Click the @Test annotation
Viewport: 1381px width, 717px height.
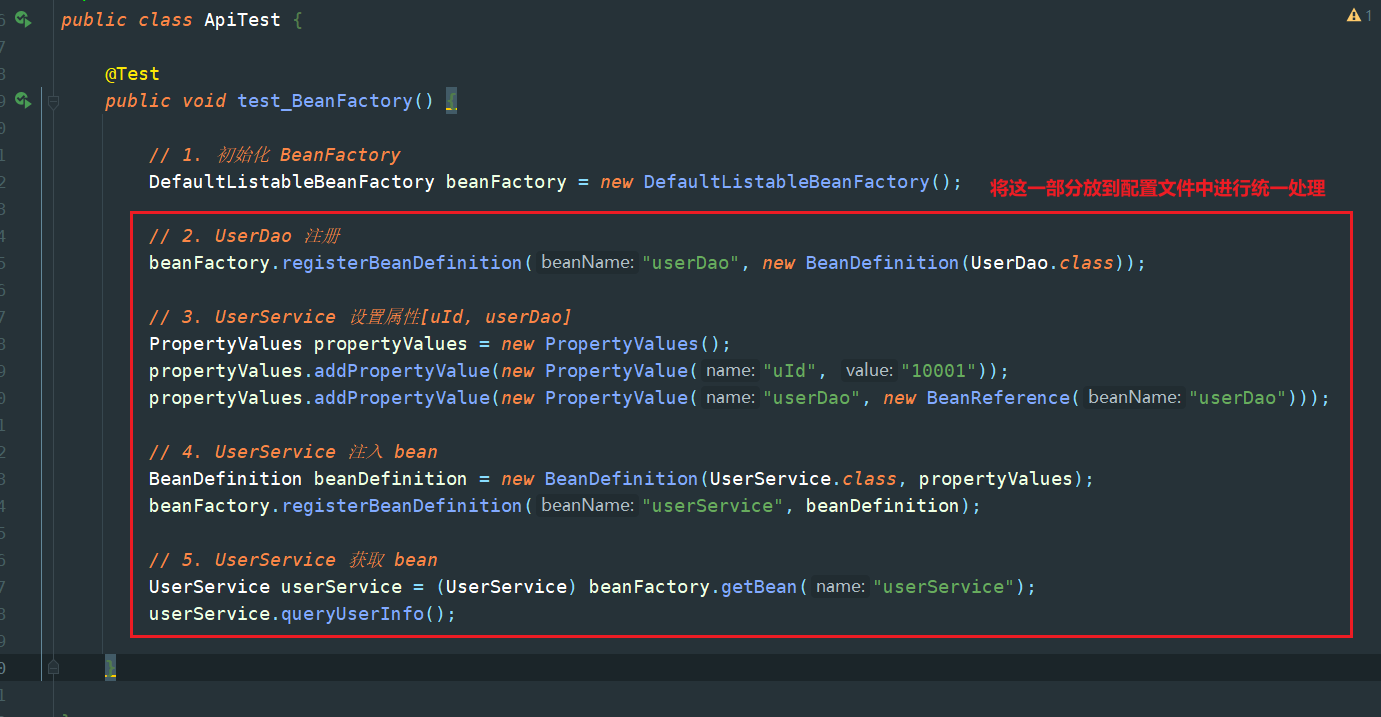(x=132, y=74)
